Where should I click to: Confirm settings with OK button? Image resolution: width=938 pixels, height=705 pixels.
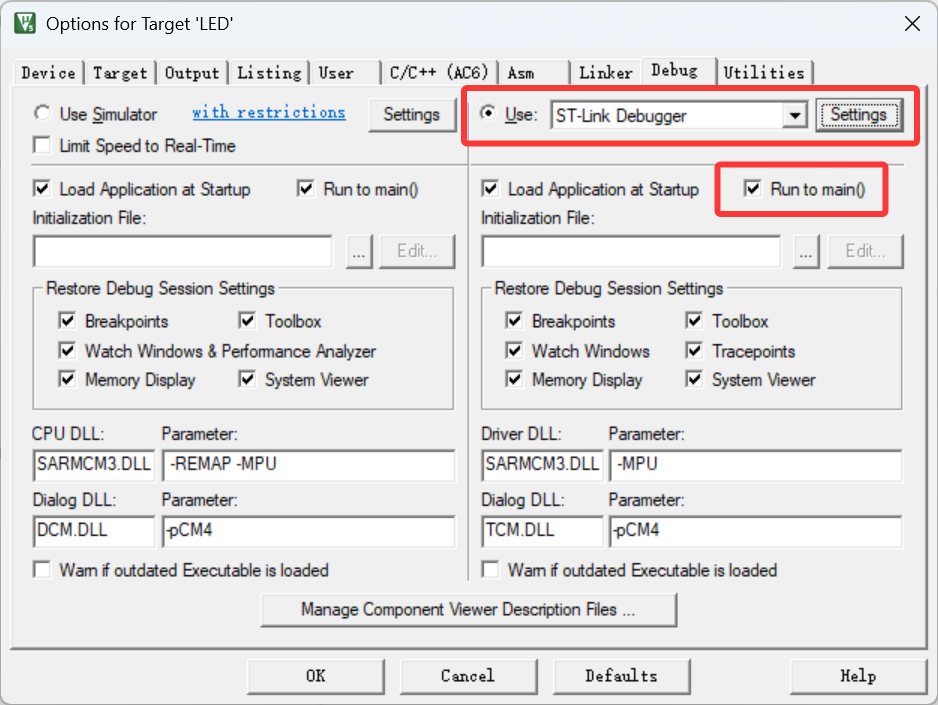(315, 676)
